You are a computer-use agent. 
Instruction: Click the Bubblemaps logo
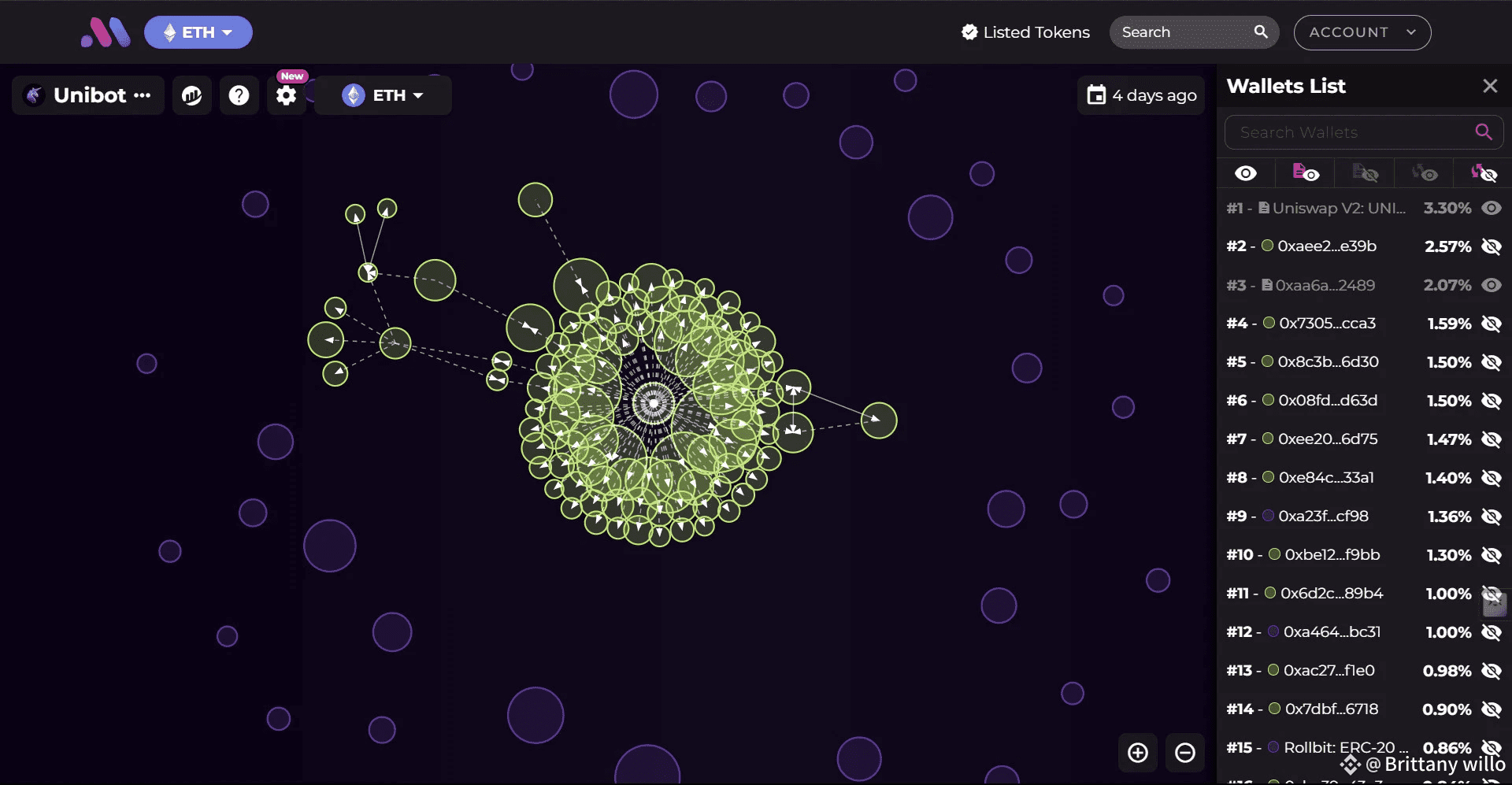106,32
